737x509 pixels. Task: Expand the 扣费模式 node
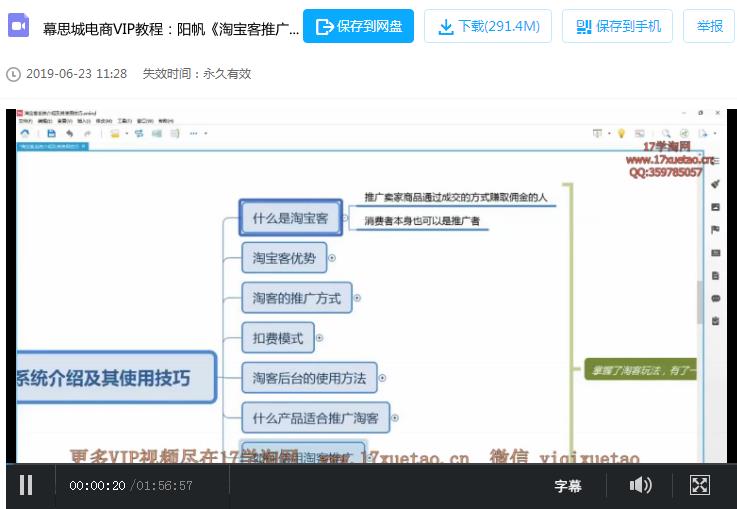tap(320, 338)
